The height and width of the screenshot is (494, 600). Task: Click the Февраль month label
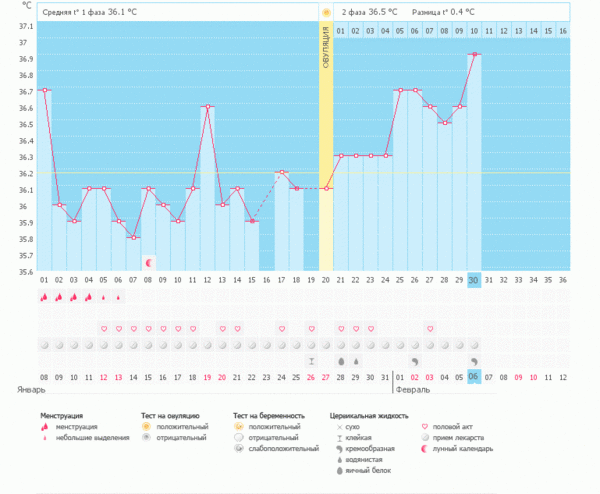point(410,390)
